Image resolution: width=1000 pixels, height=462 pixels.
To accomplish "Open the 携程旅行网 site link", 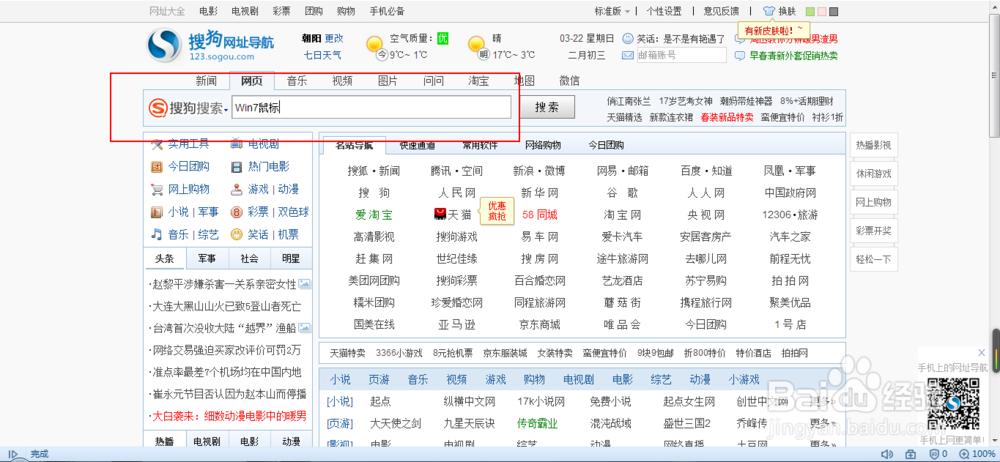I will point(706,302).
